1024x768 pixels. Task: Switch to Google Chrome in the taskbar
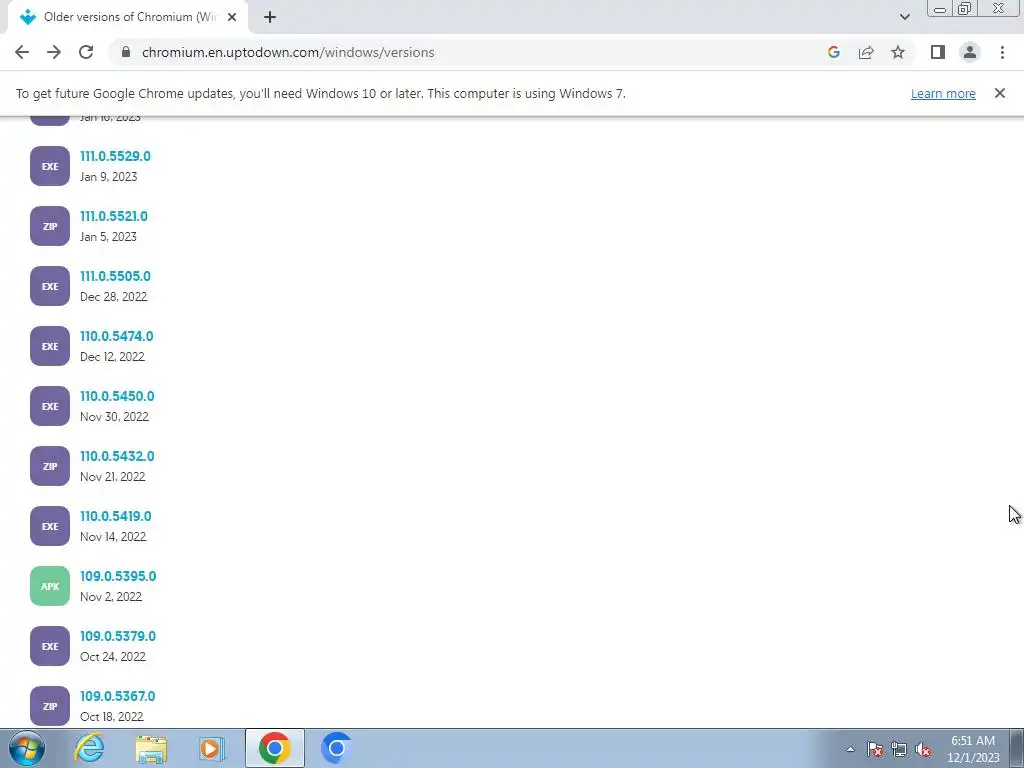pos(274,748)
